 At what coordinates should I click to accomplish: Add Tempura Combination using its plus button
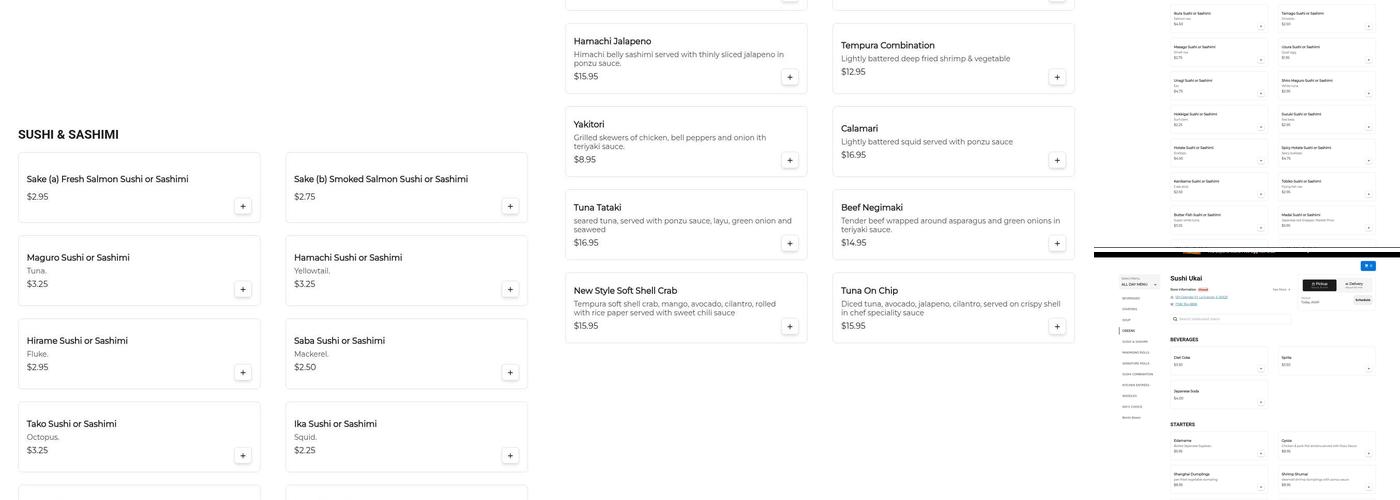[1057, 77]
